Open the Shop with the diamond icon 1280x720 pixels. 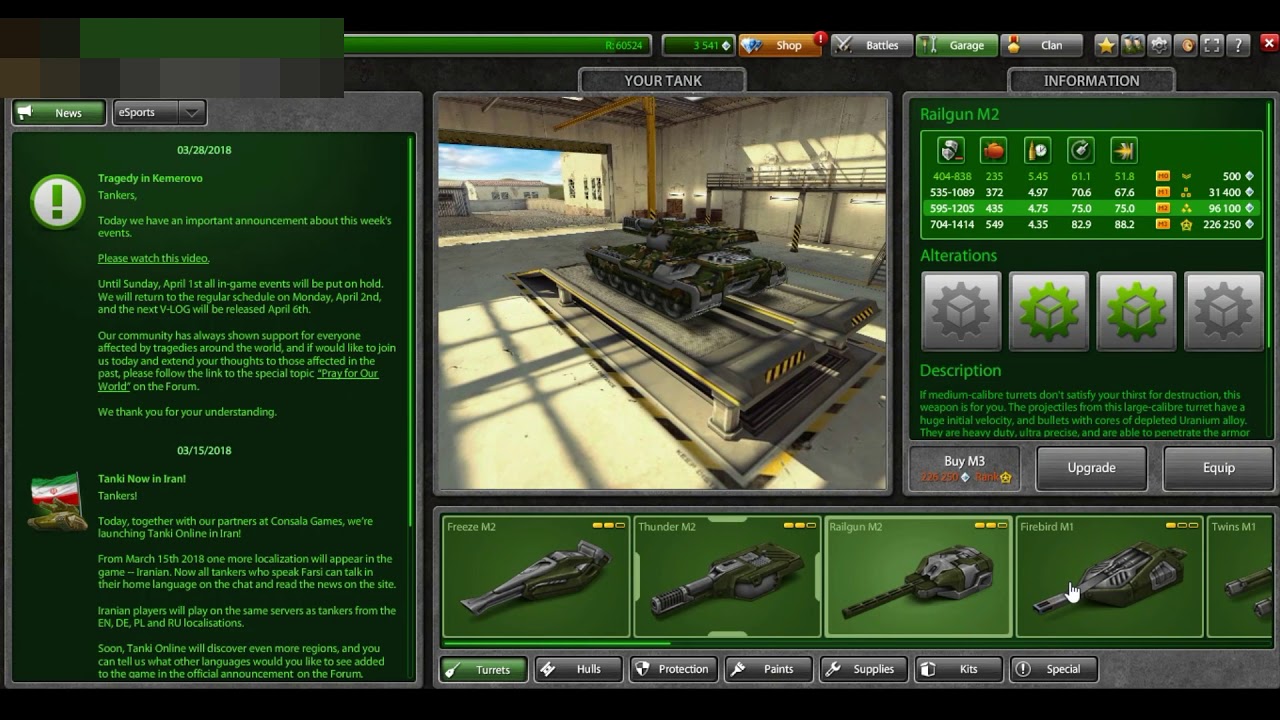[779, 45]
